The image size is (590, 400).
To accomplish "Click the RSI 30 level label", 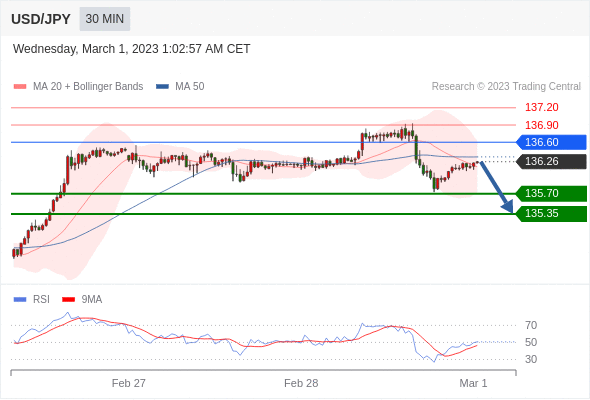I will (x=531, y=359).
